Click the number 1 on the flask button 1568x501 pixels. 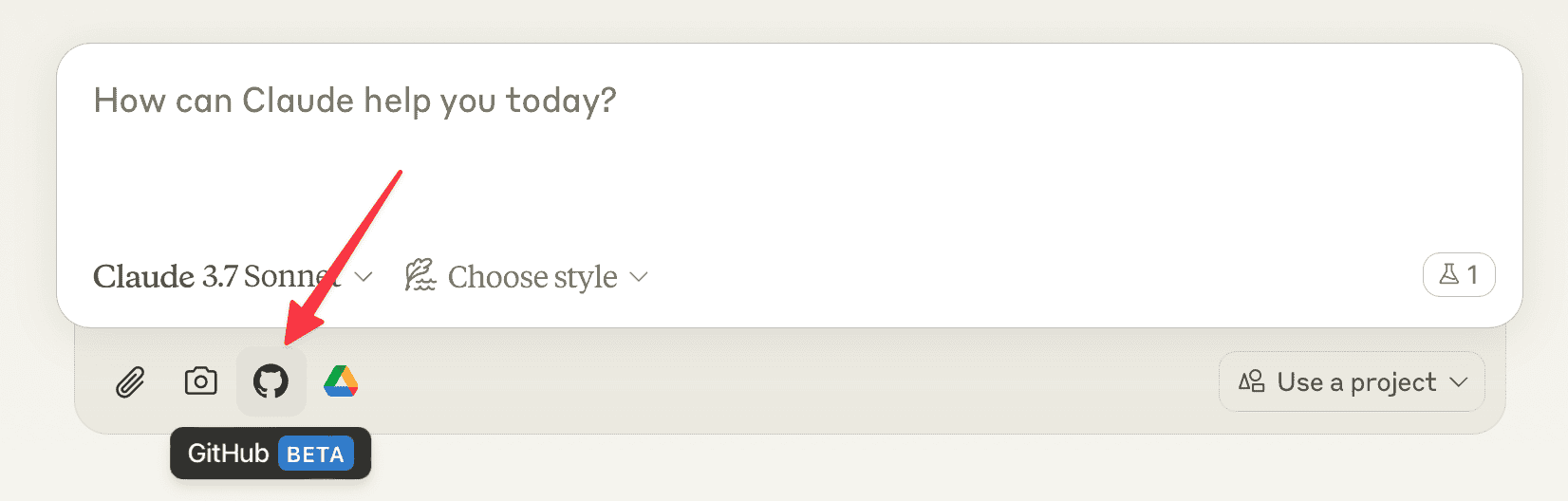click(x=1472, y=275)
